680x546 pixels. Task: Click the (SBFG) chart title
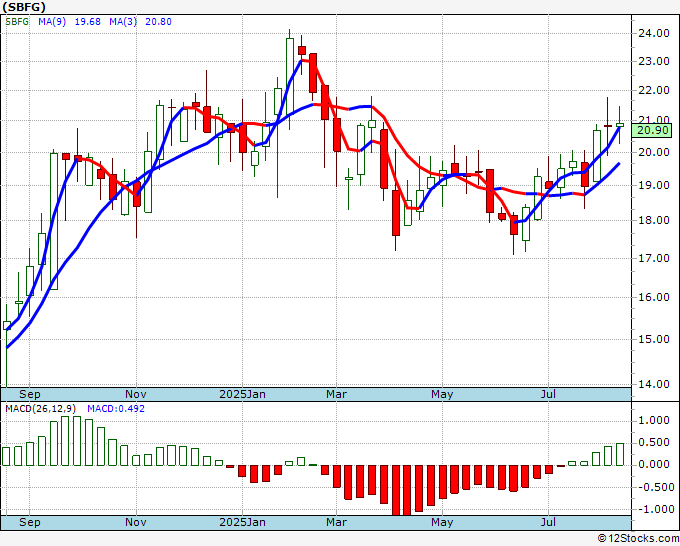coord(24,7)
